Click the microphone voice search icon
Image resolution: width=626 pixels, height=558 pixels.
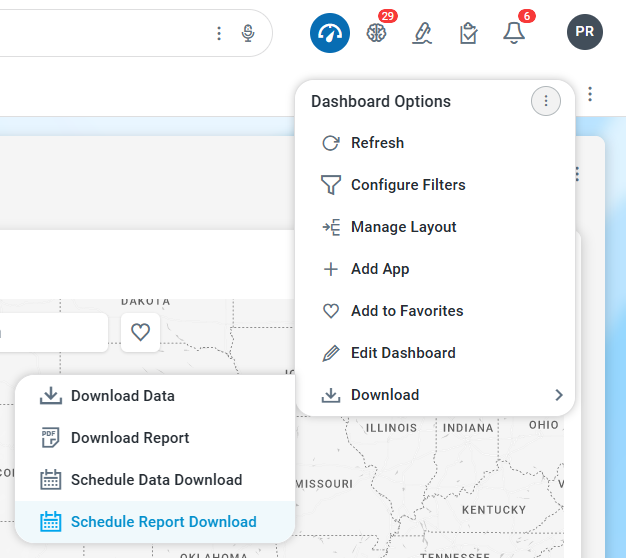248,34
